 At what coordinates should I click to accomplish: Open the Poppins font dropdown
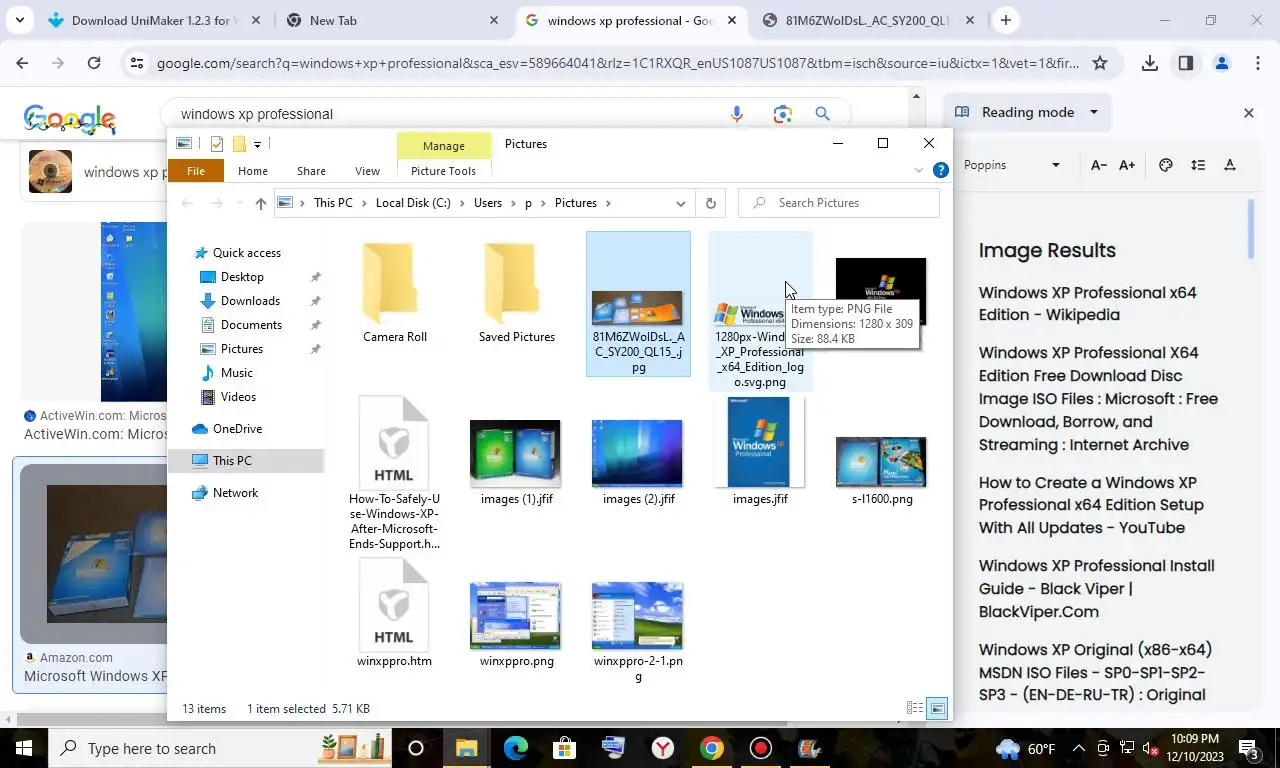(x=1055, y=165)
